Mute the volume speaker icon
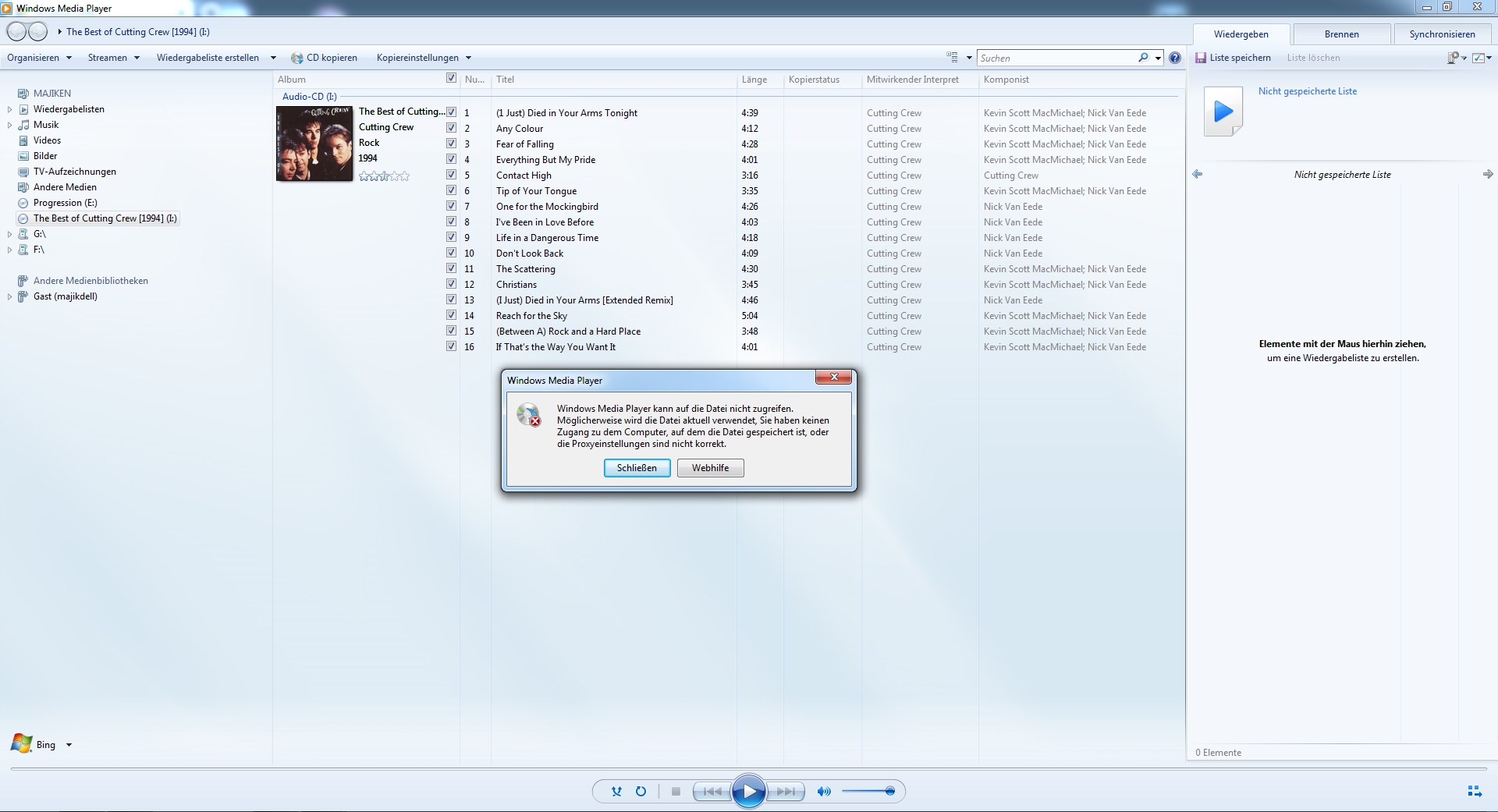Image resolution: width=1498 pixels, height=812 pixels. point(824,791)
